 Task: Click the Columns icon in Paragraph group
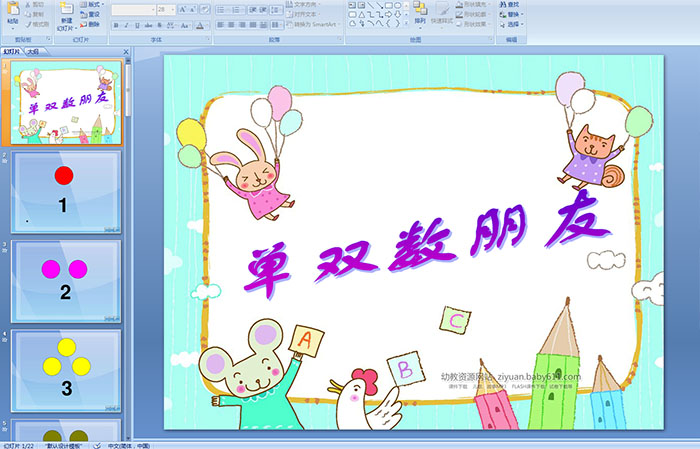pyautogui.click(x=277, y=25)
